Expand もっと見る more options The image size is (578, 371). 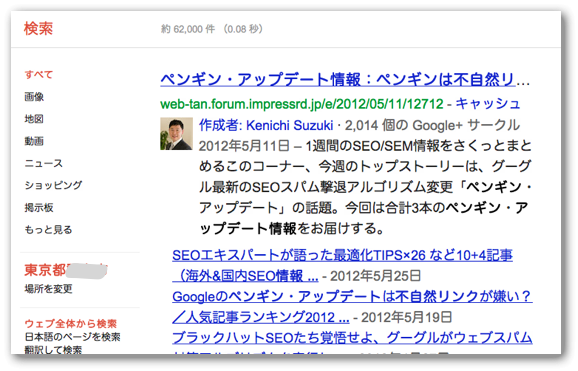pyautogui.click(x=48, y=229)
